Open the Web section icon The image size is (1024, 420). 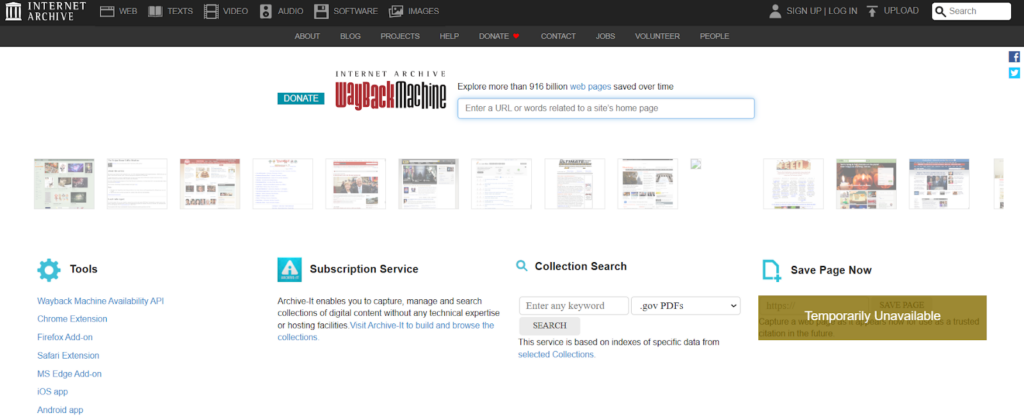(x=107, y=12)
